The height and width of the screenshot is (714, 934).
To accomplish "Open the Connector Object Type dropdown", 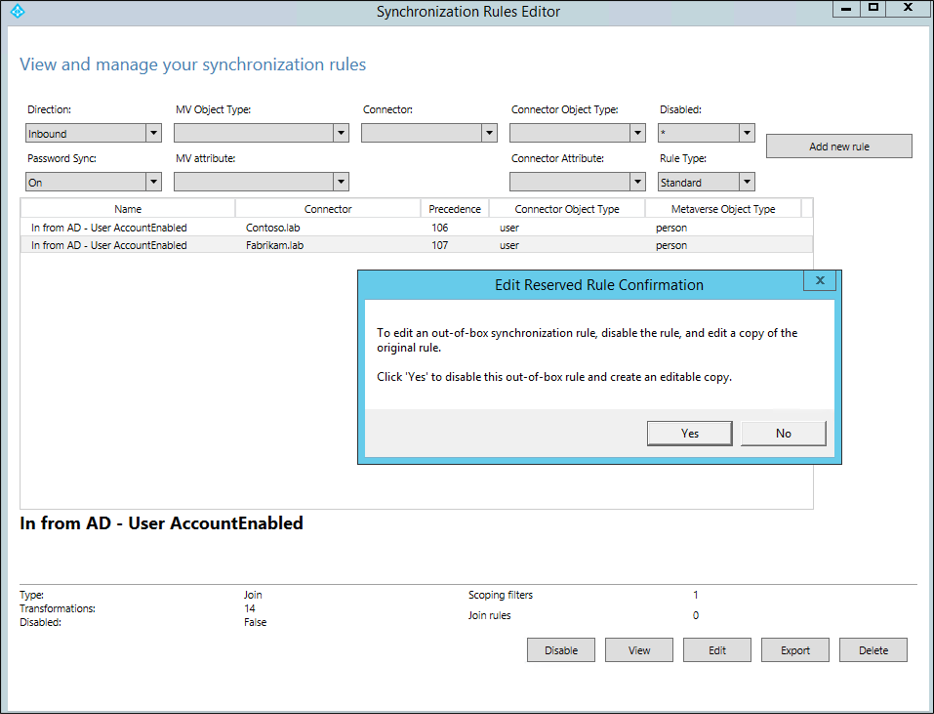I will pyautogui.click(x=638, y=132).
